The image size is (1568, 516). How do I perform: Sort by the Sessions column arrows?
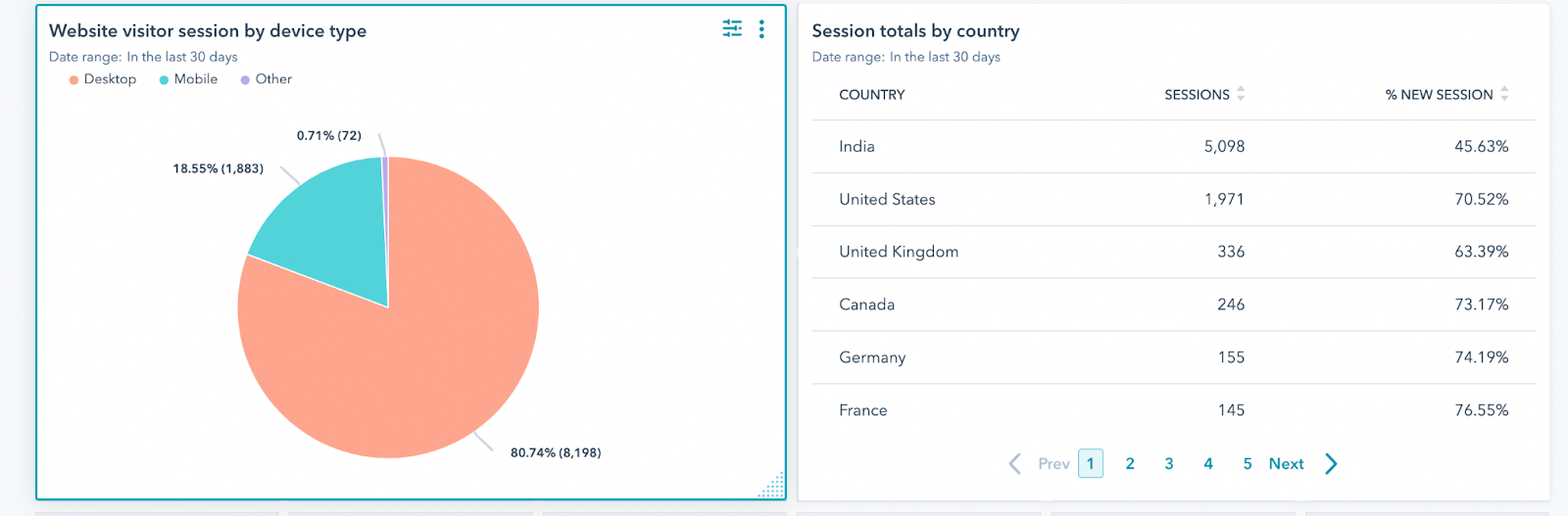pyautogui.click(x=1241, y=94)
